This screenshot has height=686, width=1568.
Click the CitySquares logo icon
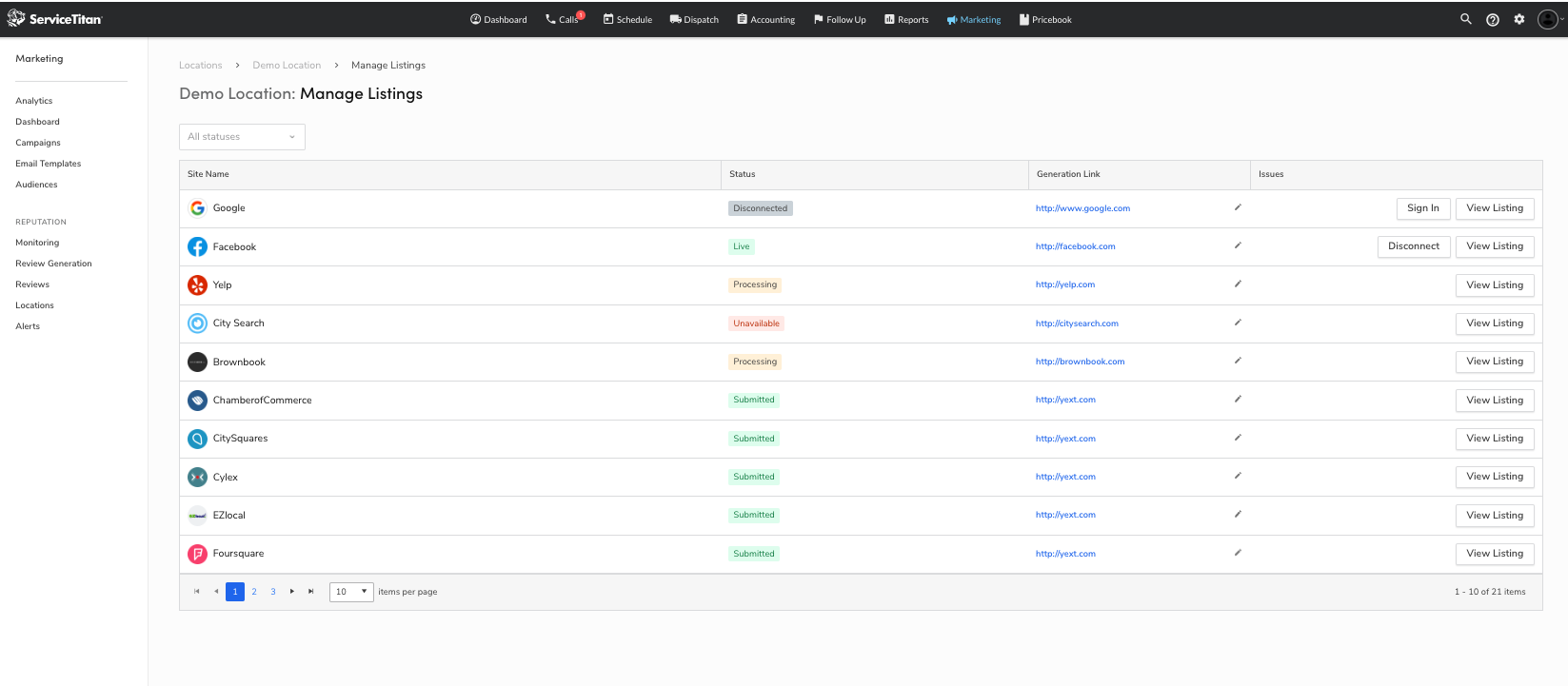197,439
